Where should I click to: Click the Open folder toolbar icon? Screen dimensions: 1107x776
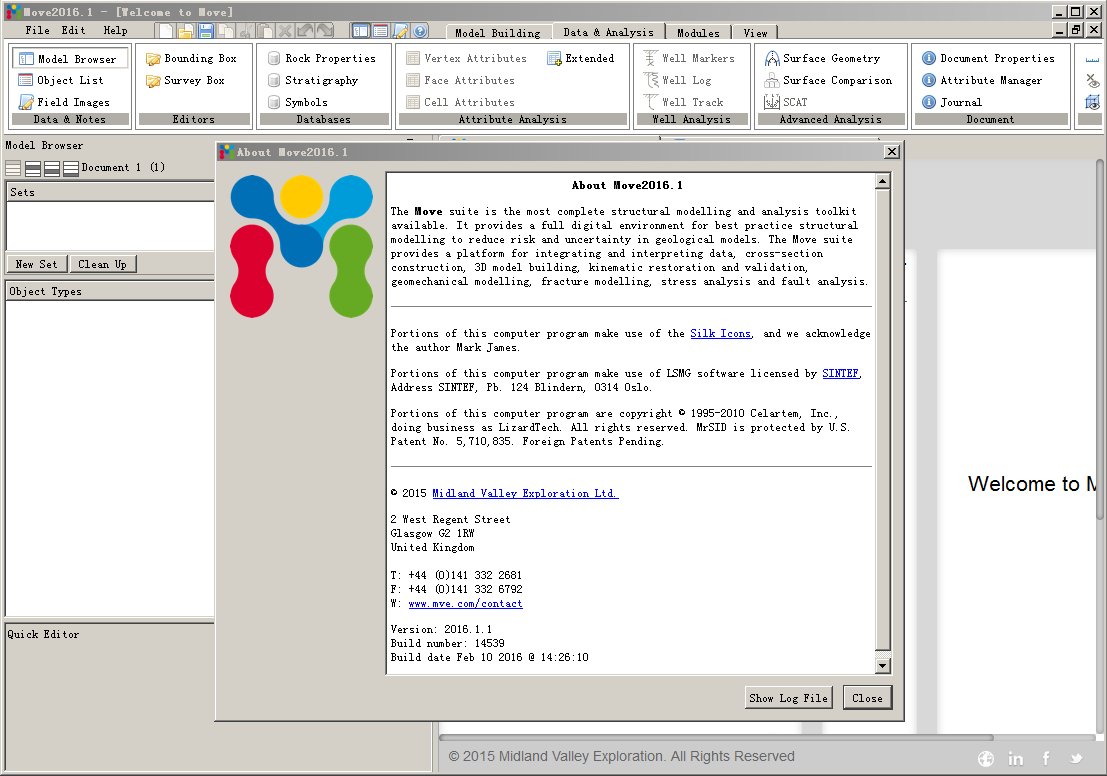click(186, 31)
